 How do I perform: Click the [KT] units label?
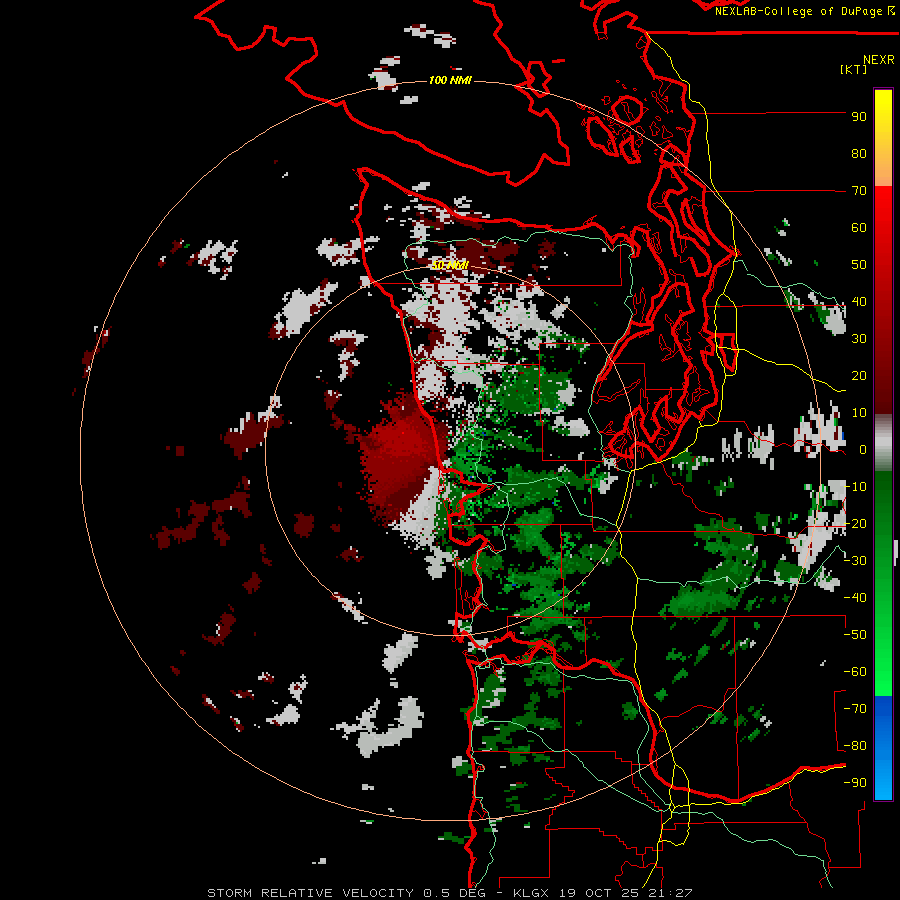click(854, 69)
